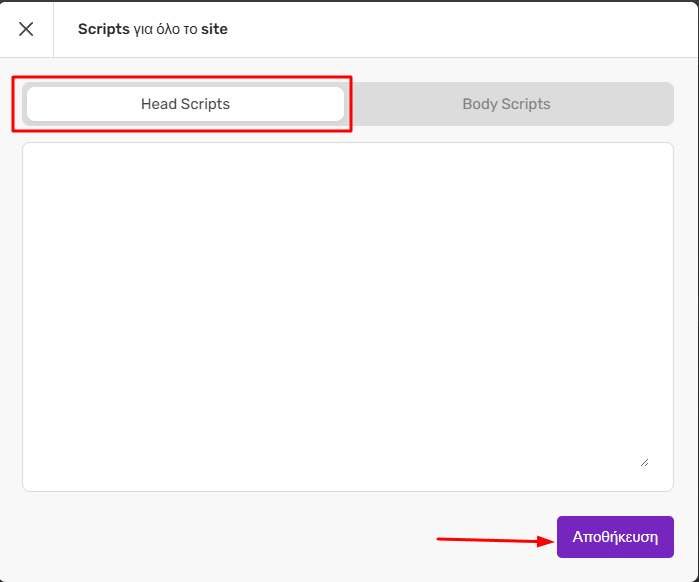Image resolution: width=699 pixels, height=582 pixels.
Task: Choose Body Scripts in the segmented control
Action: (506, 104)
